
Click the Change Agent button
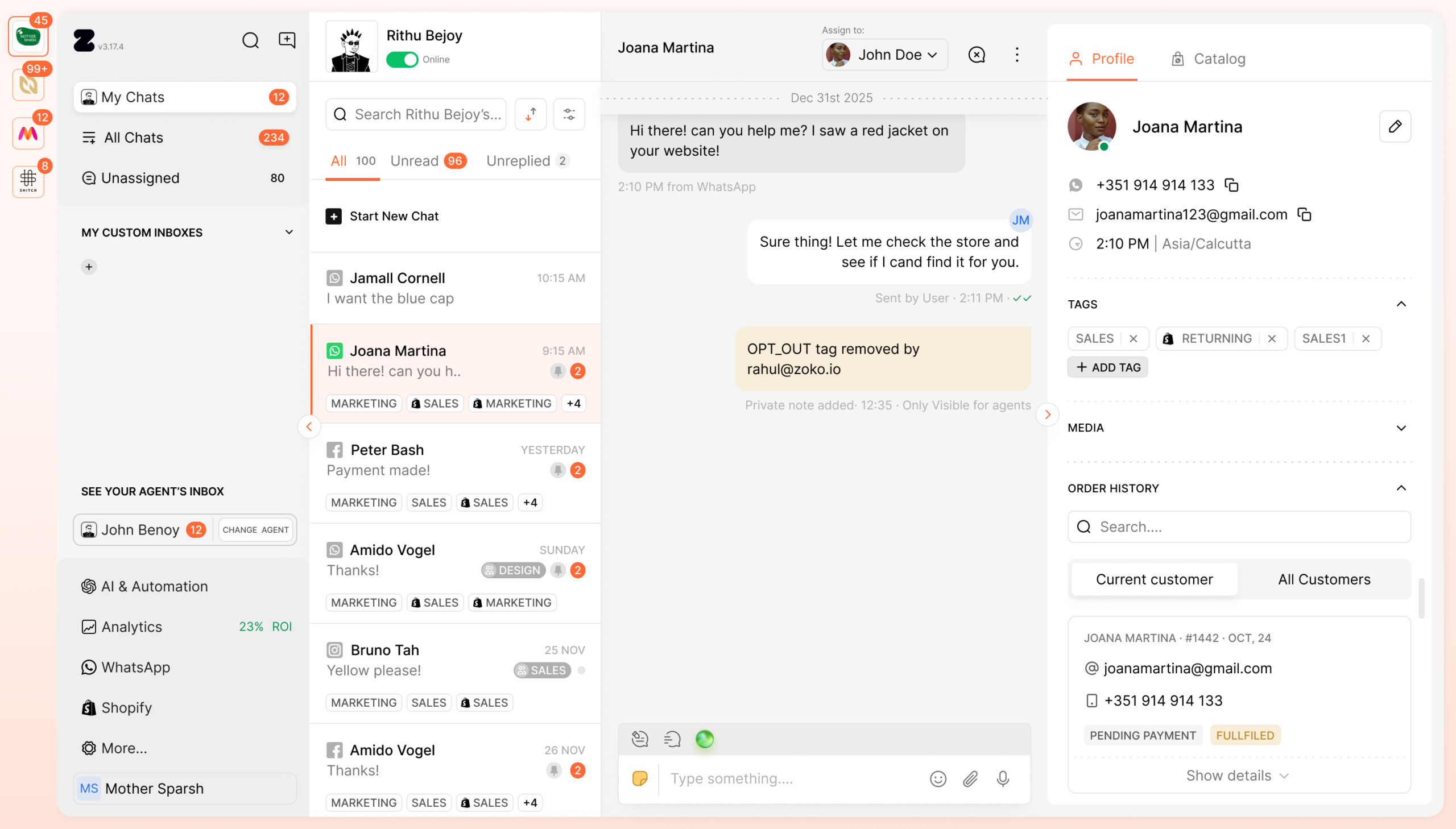[255, 530]
